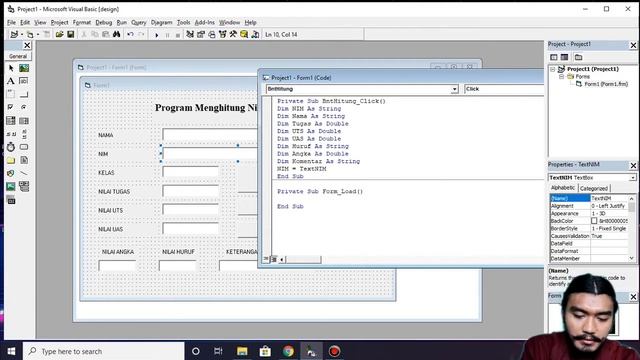The image size is (640, 360).
Task: Click the taskbar search box
Action: coord(104,351)
